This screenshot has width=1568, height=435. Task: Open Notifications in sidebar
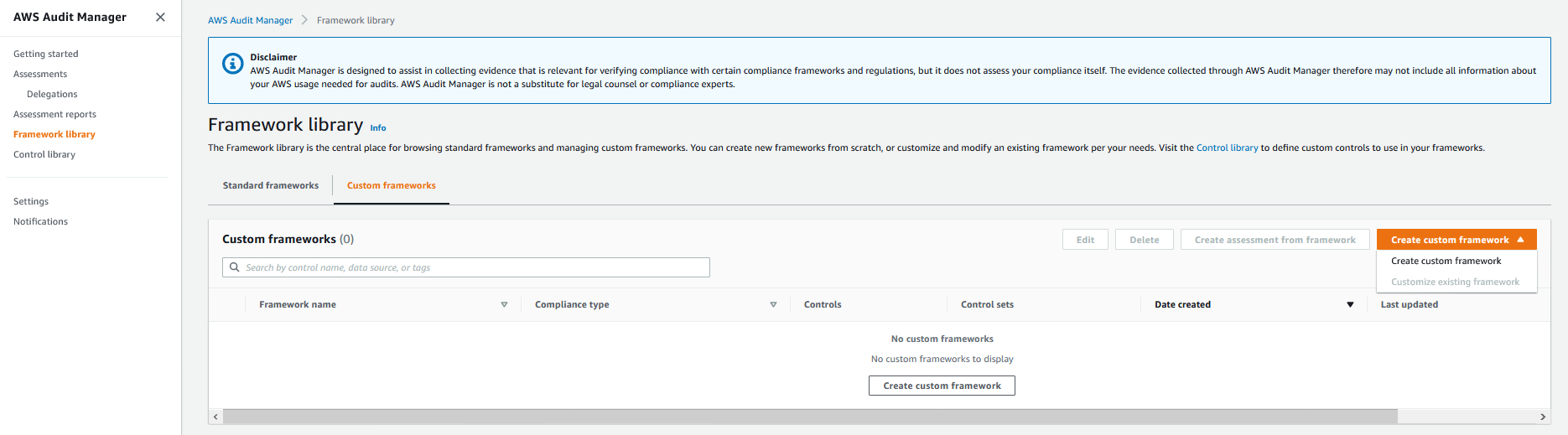click(40, 221)
